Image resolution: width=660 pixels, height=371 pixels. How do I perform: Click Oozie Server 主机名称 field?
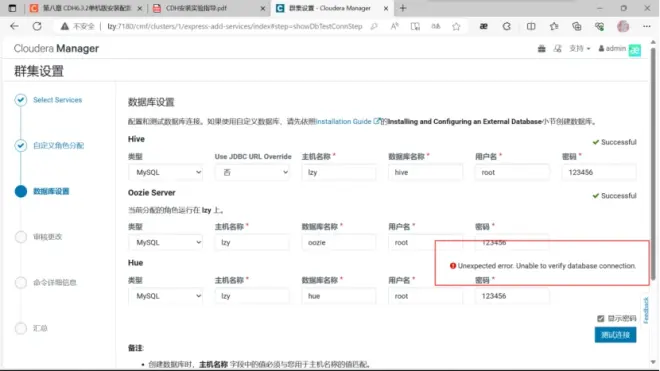tap(252, 243)
